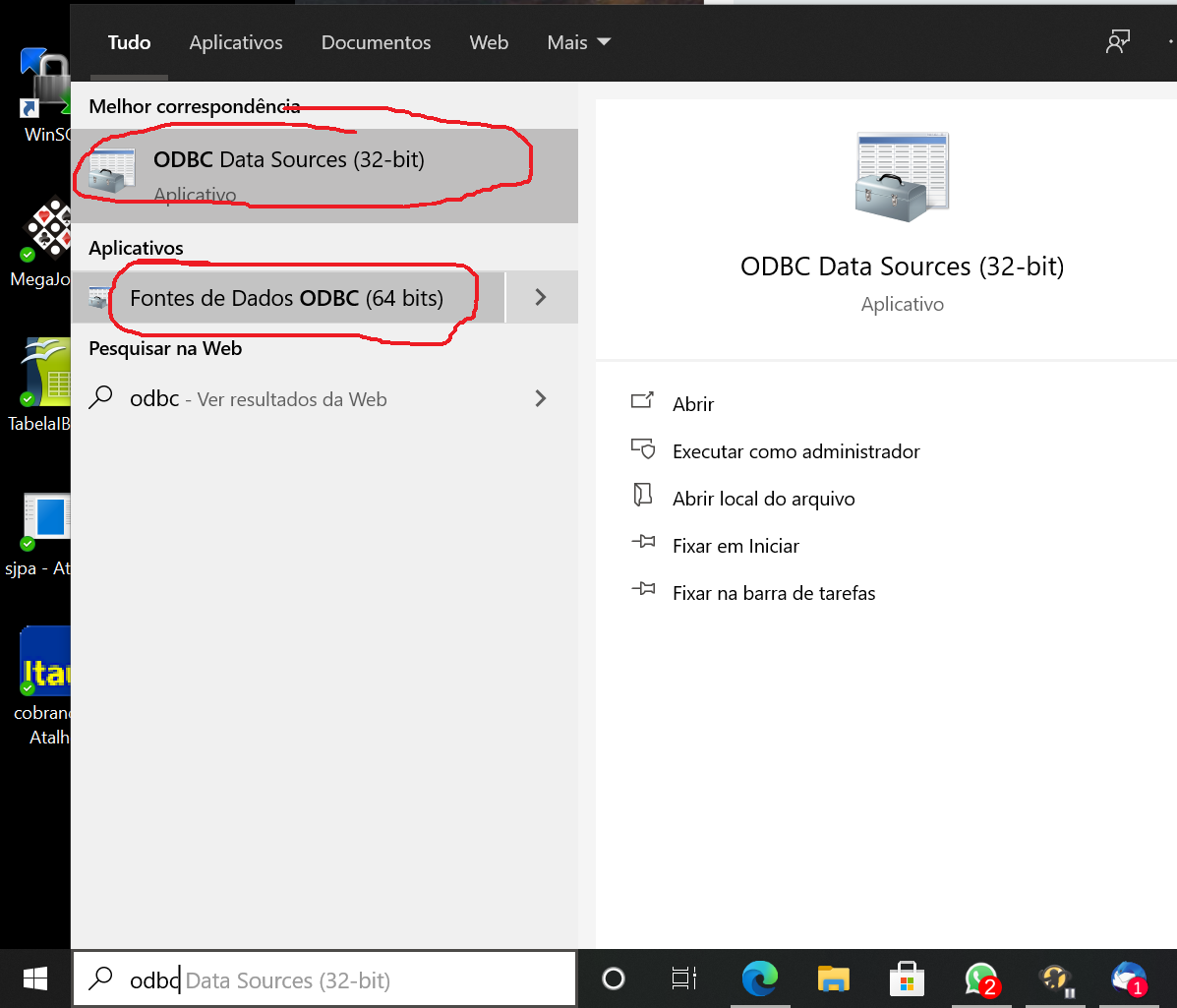The width and height of the screenshot is (1177, 1008).
Task: Open the Windows Start button
Action: click(35, 979)
